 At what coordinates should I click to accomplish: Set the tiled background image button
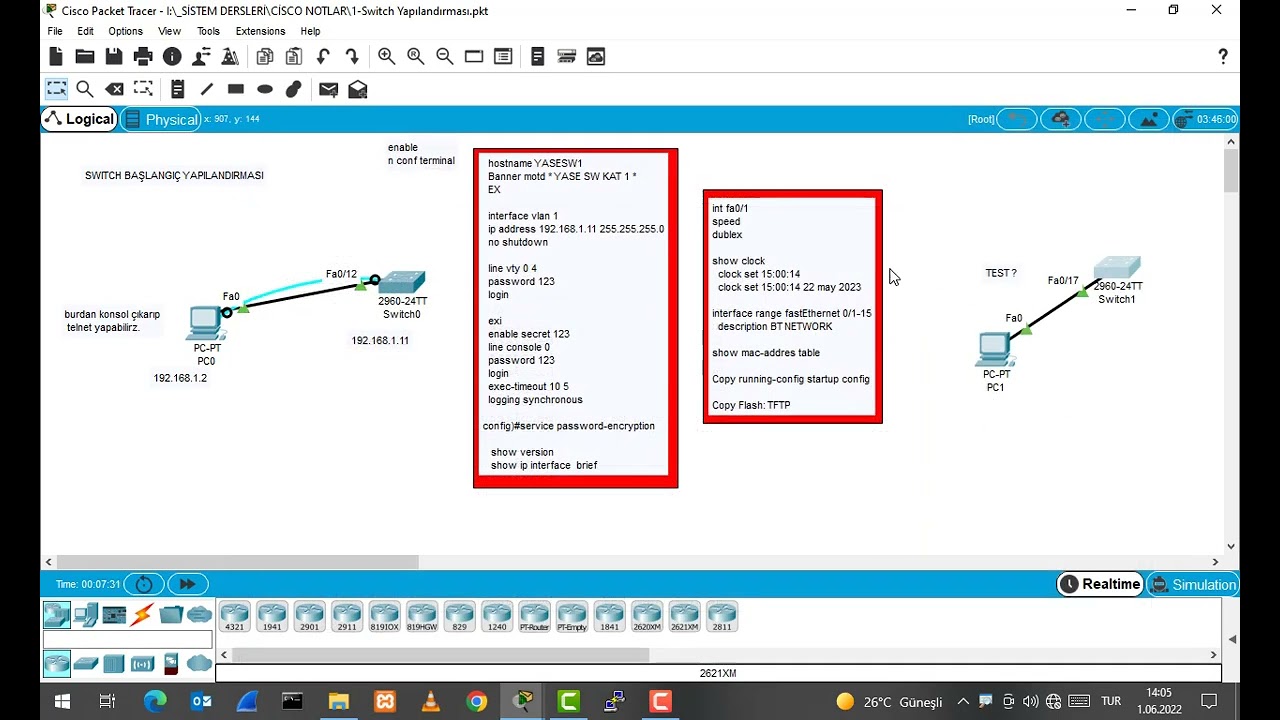coord(1149,119)
